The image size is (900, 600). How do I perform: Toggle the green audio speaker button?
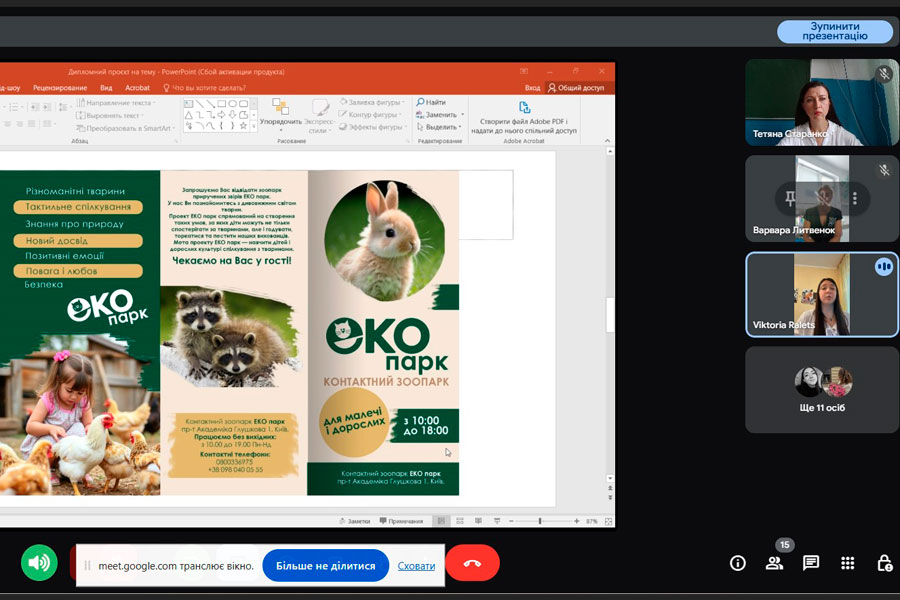pos(39,563)
